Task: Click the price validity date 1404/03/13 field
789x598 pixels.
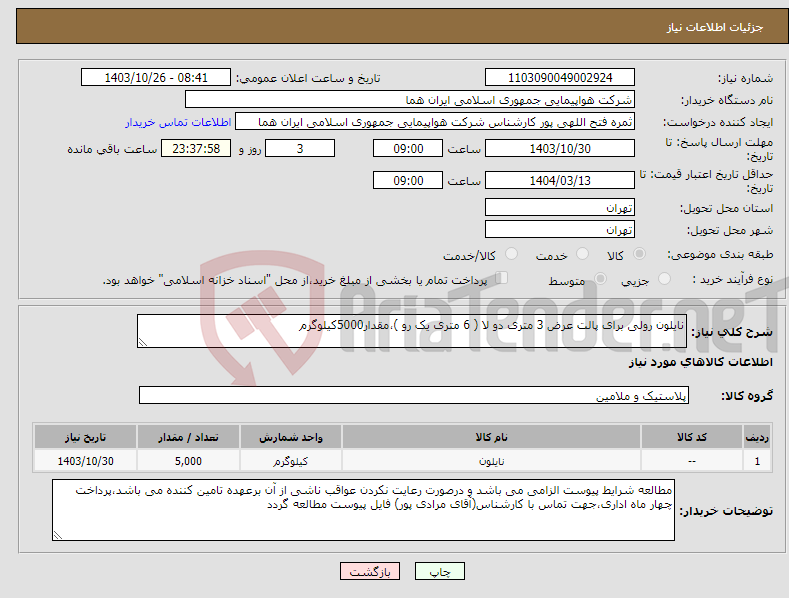Action: (560, 180)
